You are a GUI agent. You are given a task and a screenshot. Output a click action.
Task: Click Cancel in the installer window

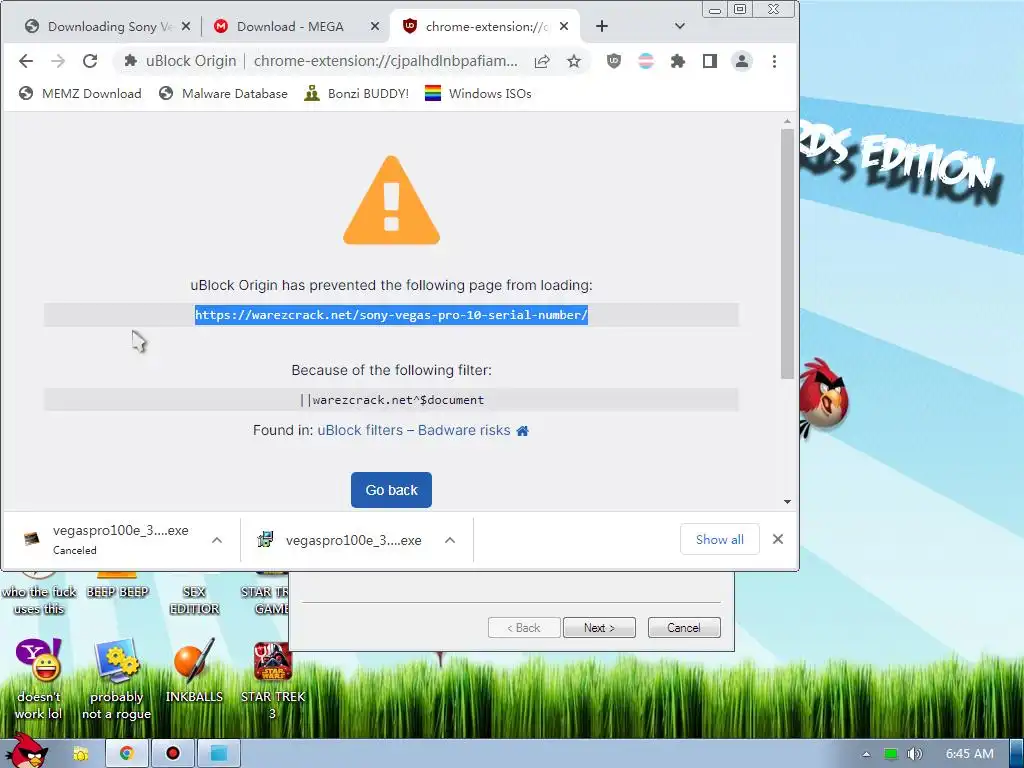pyautogui.click(x=684, y=628)
